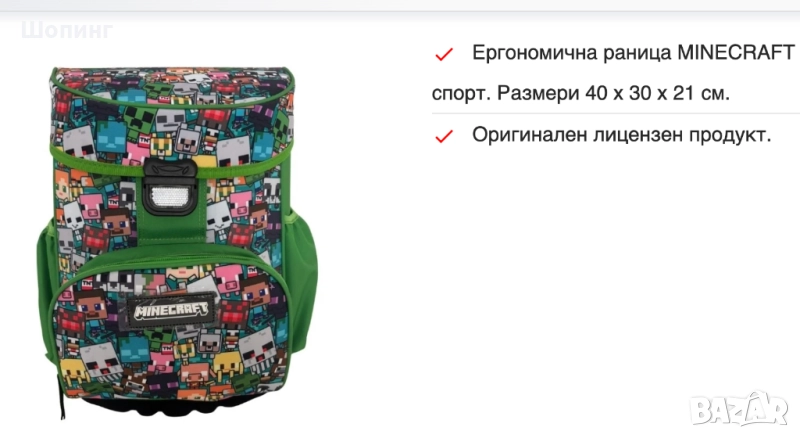The width and height of the screenshot is (800, 438).
Task: Click the silver reflective panel inside the buckle
Action: click(x=170, y=196)
